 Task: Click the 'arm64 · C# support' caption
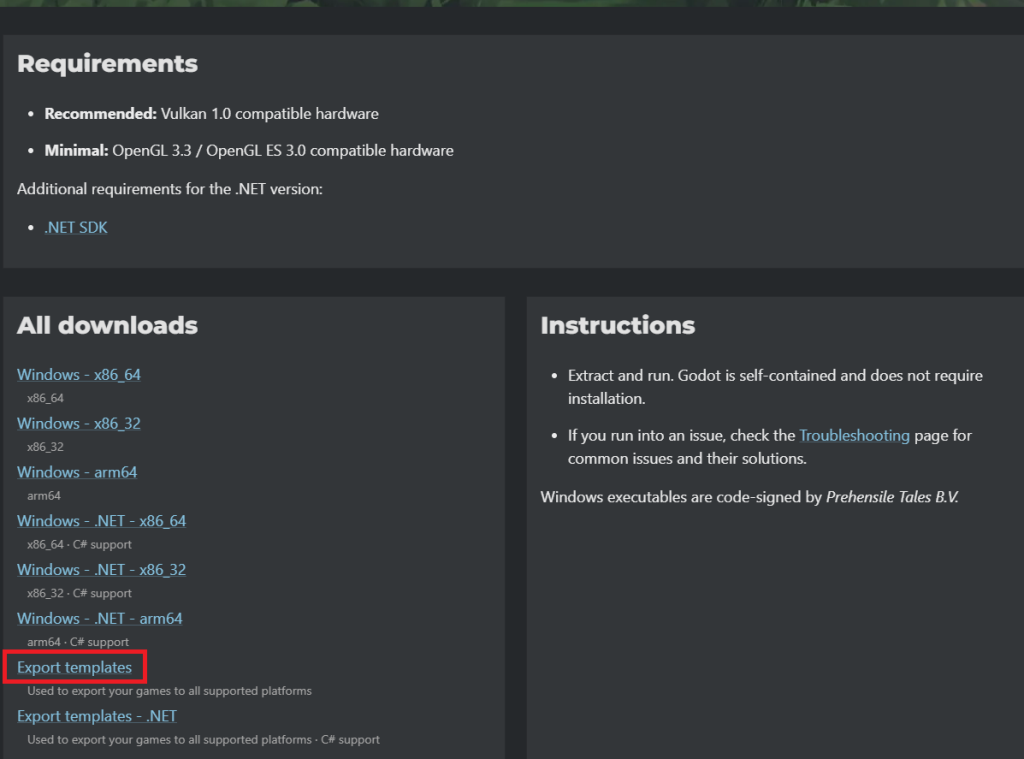click(x=78, y=642)
